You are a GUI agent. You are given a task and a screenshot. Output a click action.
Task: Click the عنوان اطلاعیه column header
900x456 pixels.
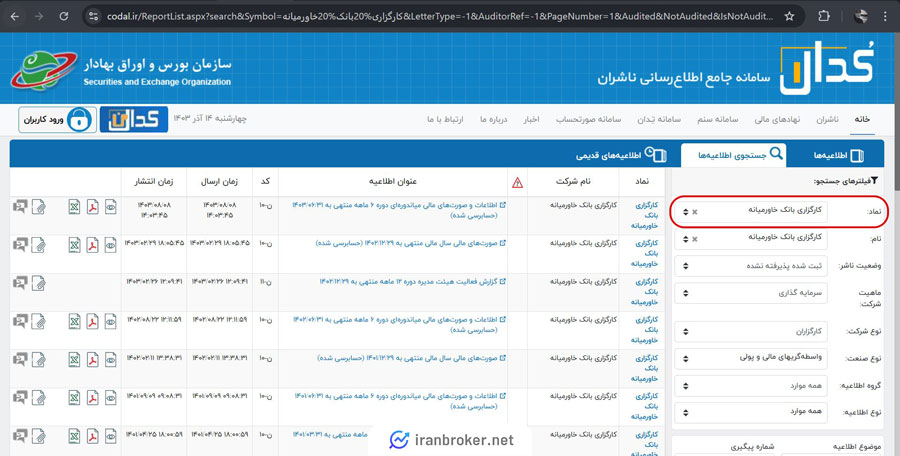(x=393, y=181)
